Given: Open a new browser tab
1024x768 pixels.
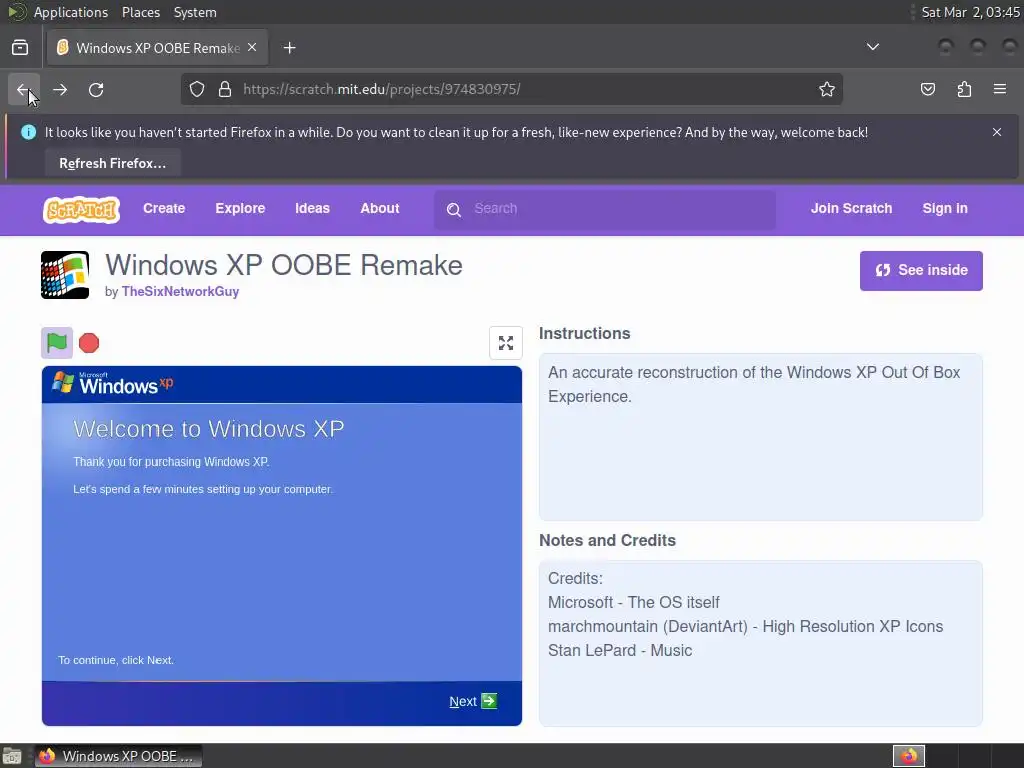Looking at the screenshot, I should point(289,48).
